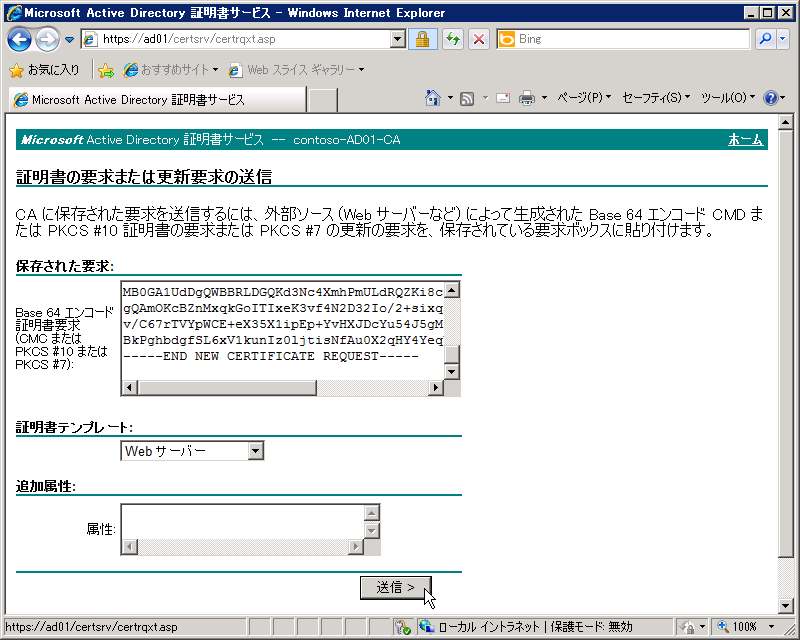This screenshot has height=640, width=800.
Task: Click the status bar pop-up blocker icon
Action: pyautogui.click(x=403, y=627)
